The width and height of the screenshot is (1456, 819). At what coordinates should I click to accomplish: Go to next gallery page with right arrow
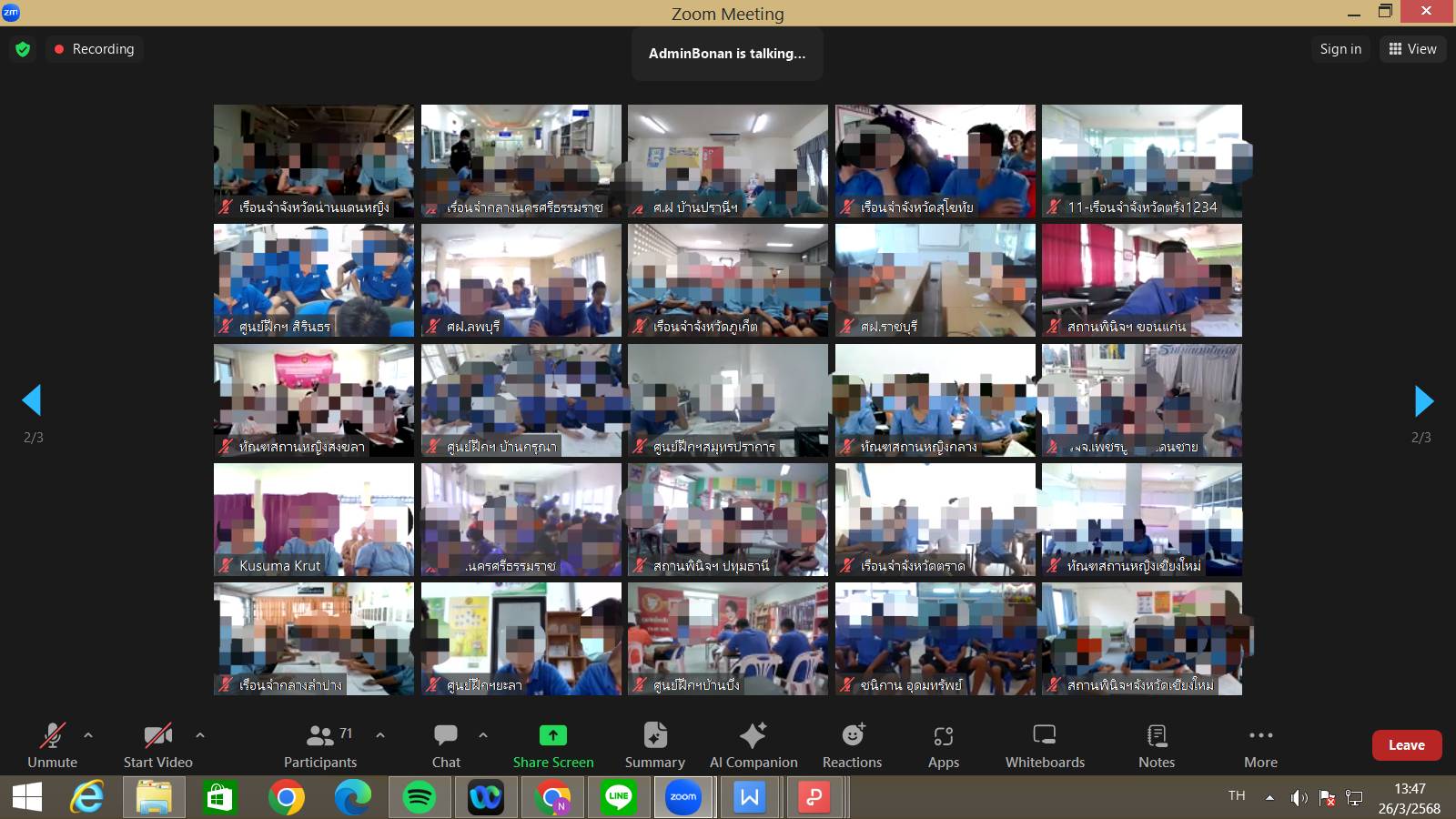coord(1423,400)
